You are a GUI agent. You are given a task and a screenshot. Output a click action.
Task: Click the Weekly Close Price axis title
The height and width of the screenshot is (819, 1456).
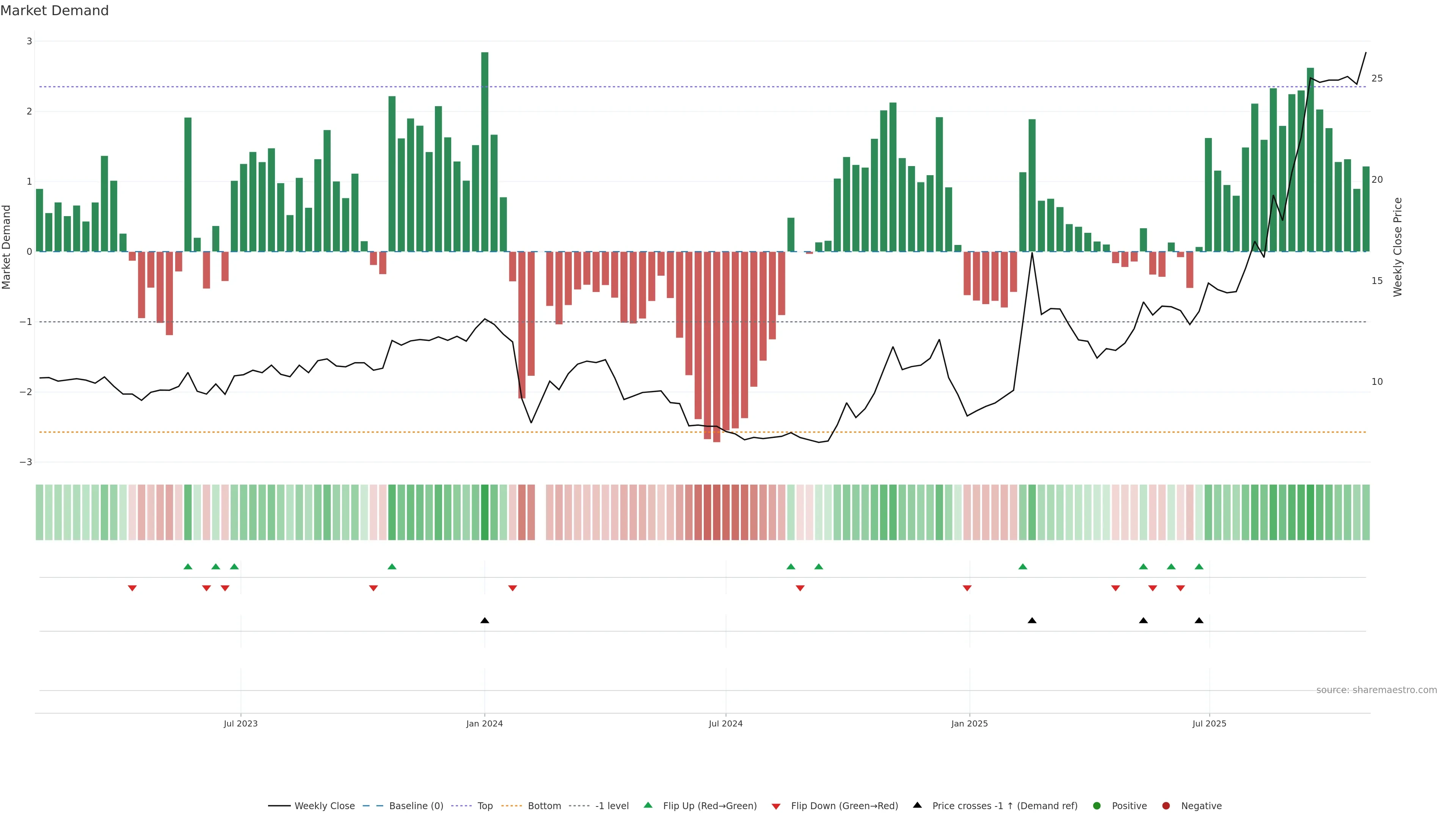point(1398,247)
